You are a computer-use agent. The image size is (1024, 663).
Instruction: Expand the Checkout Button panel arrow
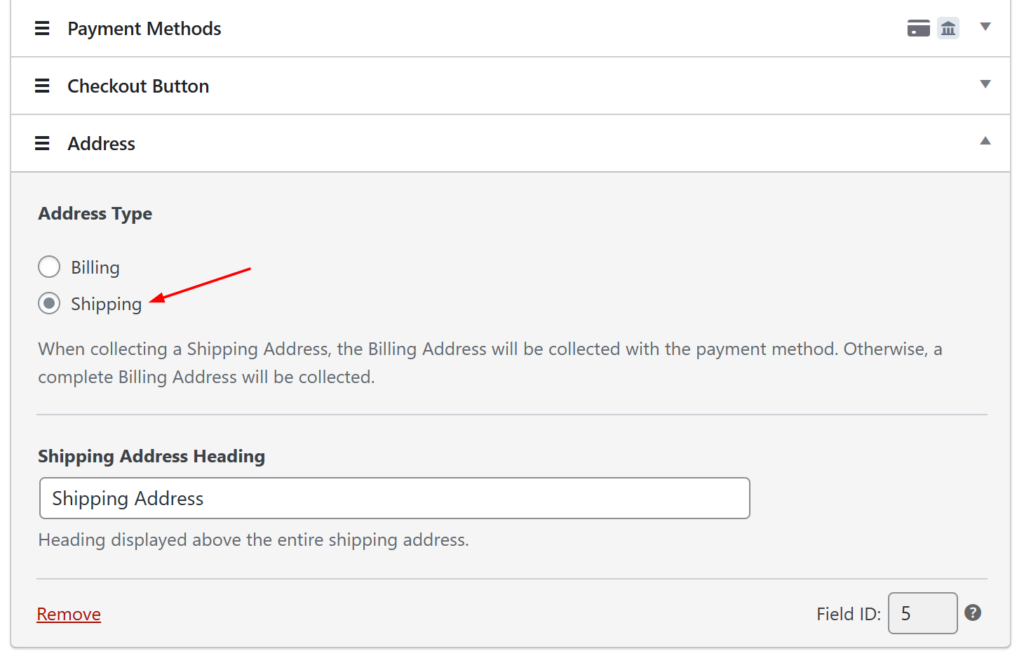click(x=985, y=85)
